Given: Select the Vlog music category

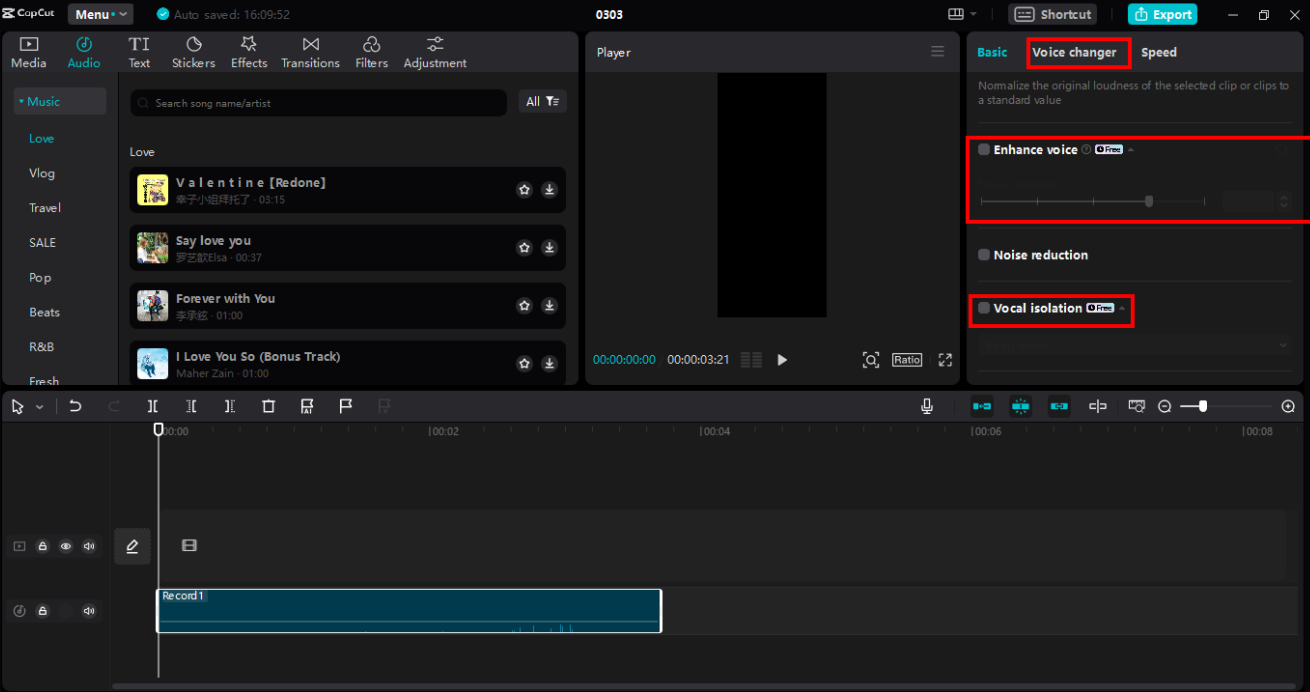Looking at the screenshot, I should (x=42, y=173).
